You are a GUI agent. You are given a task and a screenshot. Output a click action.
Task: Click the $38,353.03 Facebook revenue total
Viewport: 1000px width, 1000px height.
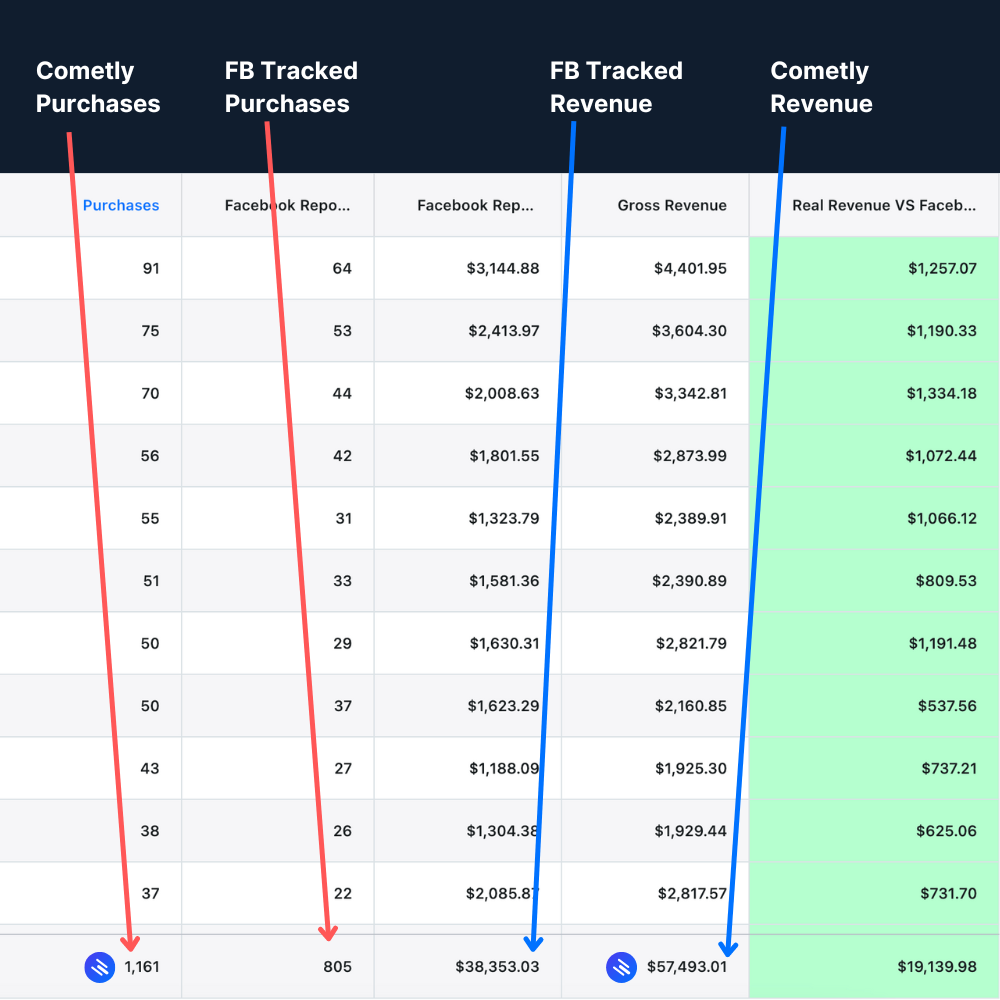(497, 967)
